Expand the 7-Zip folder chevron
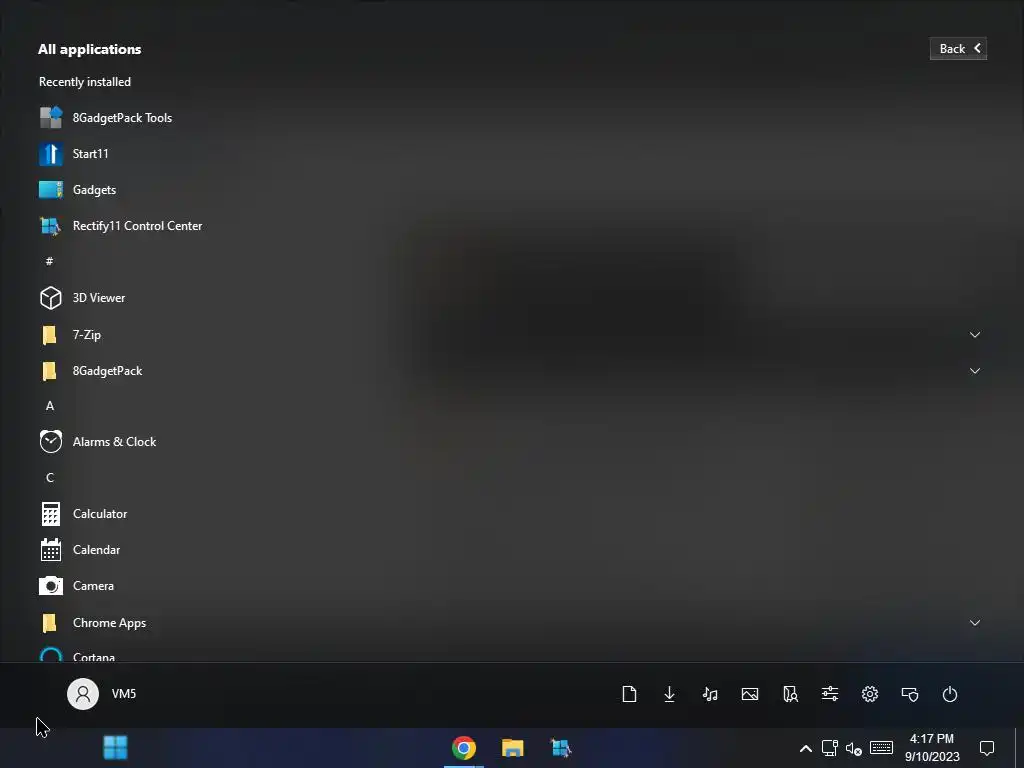The height and width of the screenshot is (768, 1024). click(x=975, y=335)
